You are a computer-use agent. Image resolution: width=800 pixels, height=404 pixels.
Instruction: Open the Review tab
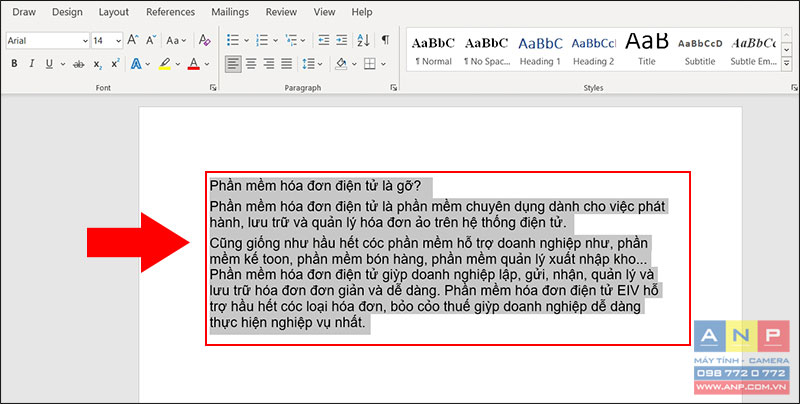(x=281, y=12)
